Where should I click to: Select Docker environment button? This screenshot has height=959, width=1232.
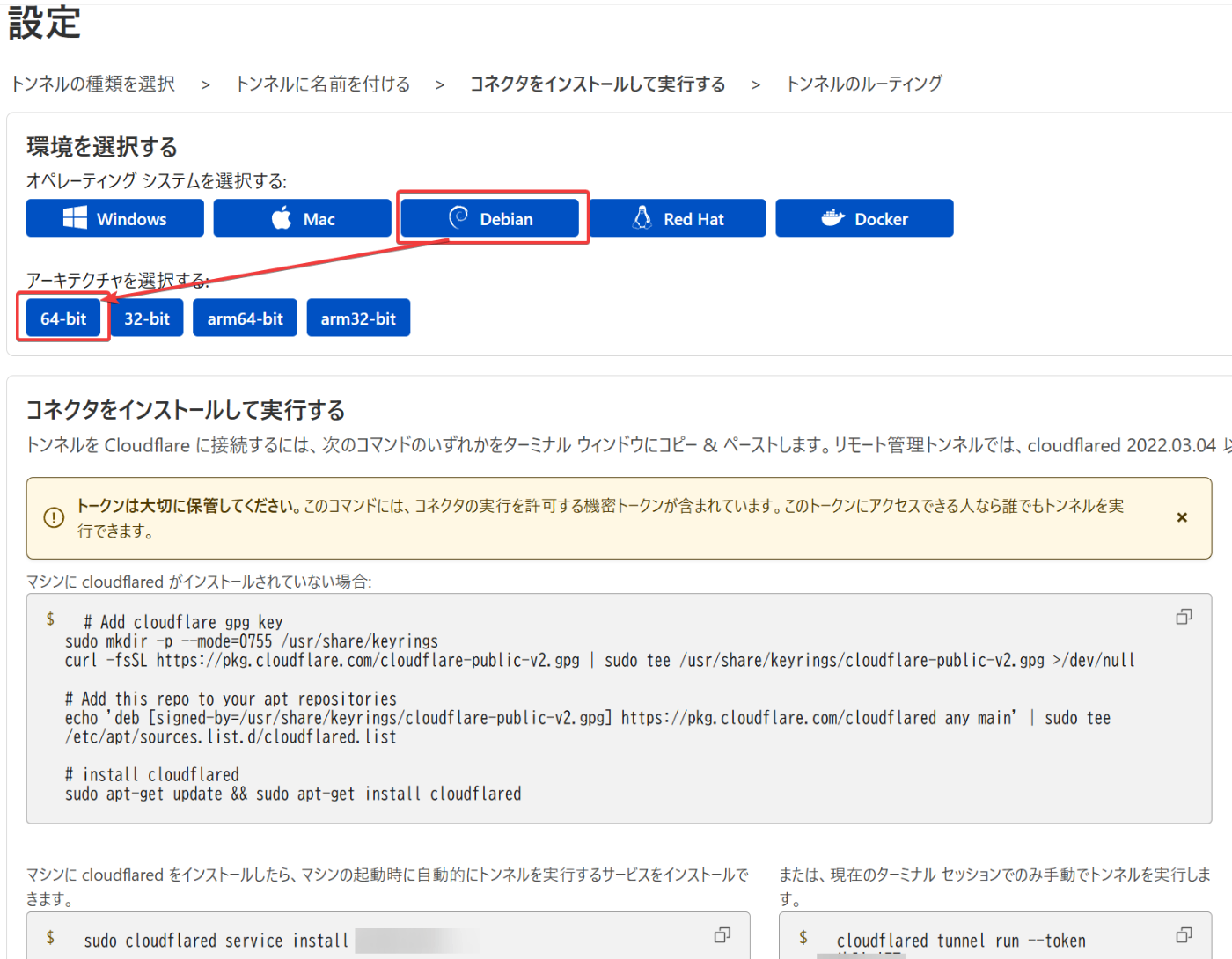pyautogui.click(x=864, y=218)
